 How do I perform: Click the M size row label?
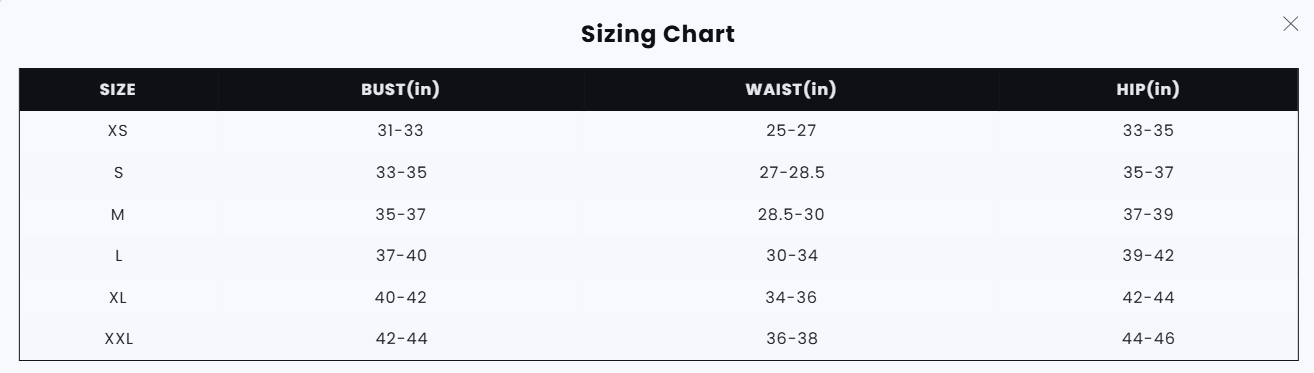click(118, 214)
